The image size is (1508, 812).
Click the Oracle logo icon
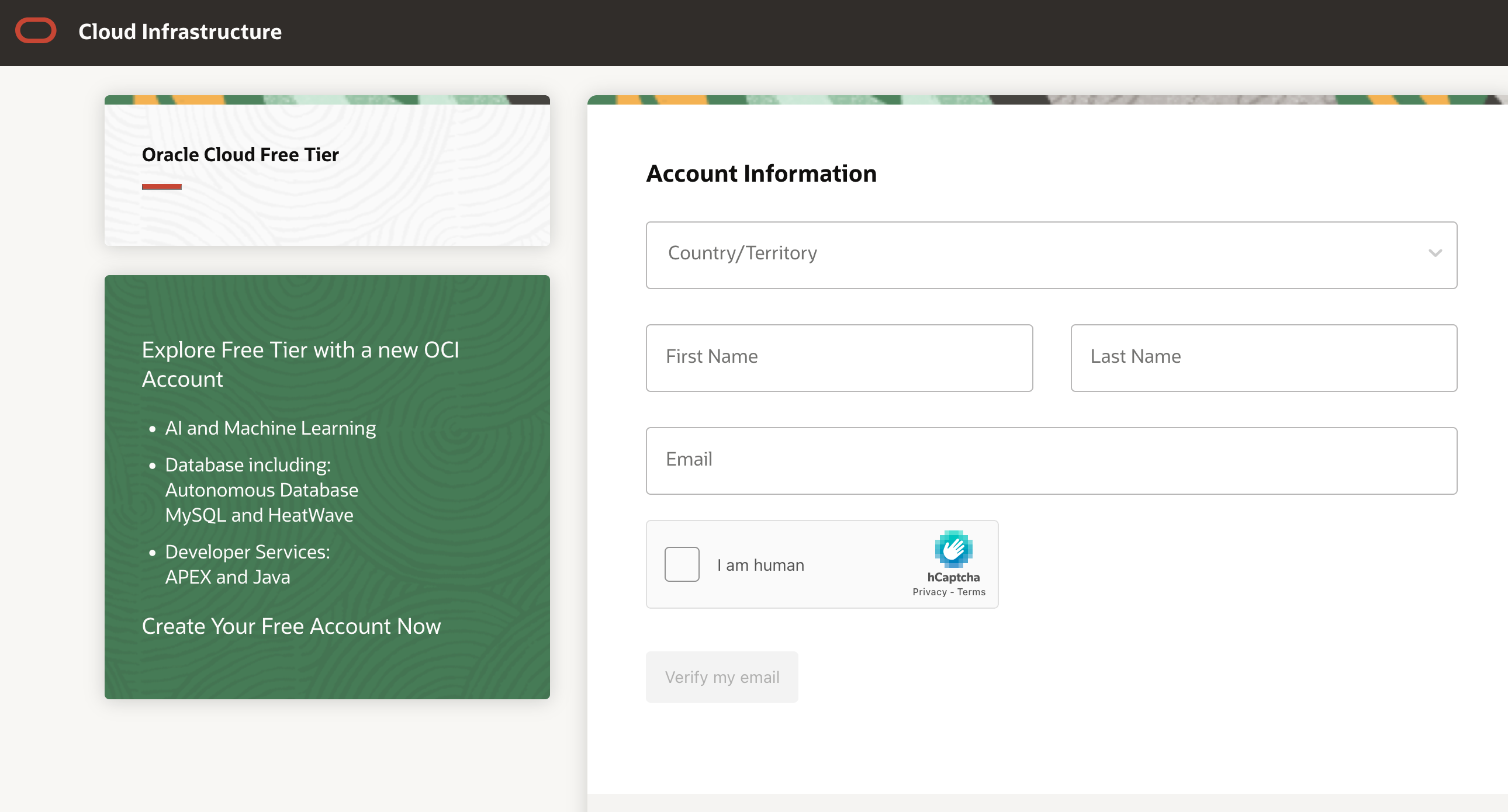[36, 31]
